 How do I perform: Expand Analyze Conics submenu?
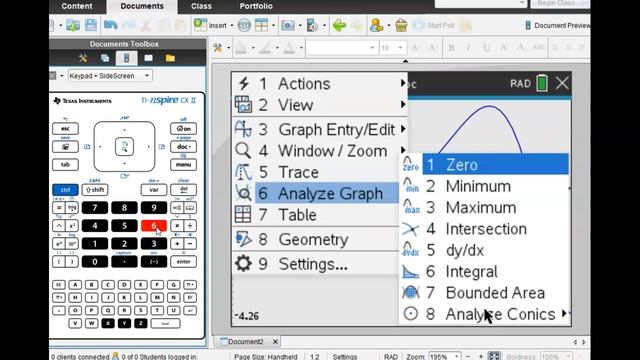point(484,314)
